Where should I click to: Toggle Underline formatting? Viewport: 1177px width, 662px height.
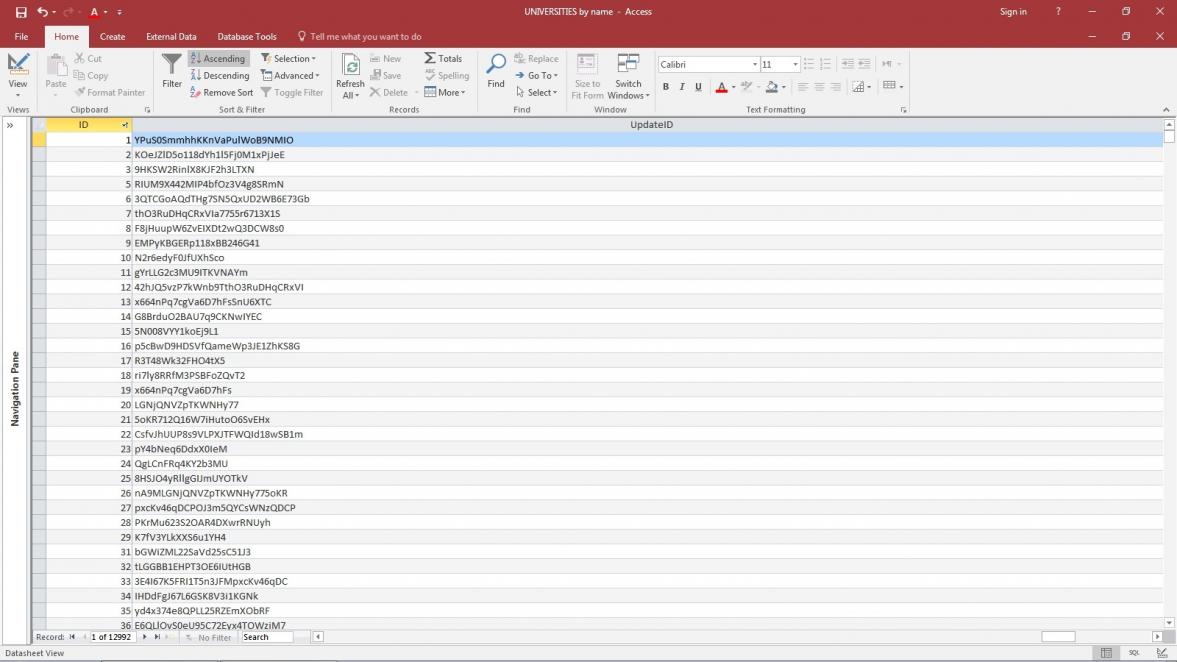[698, 87]
